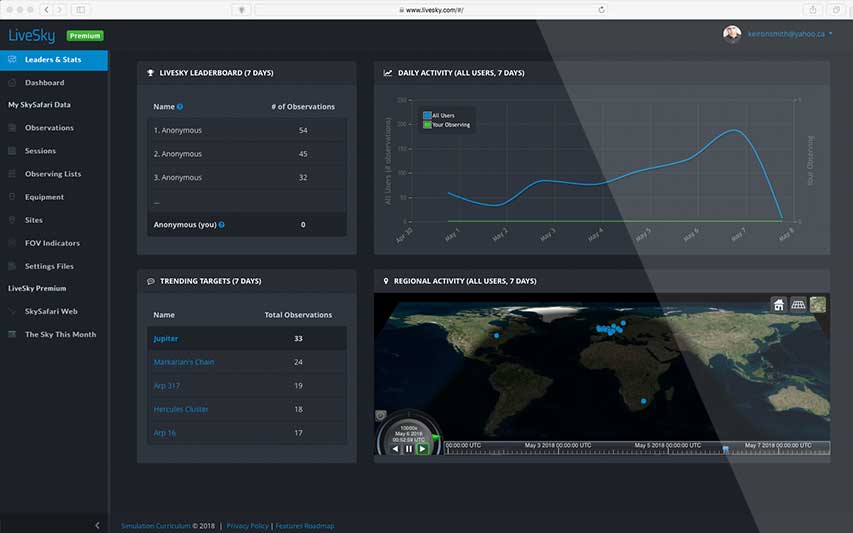Reload the page with the refresh icon
The height and width of the screenshot is (533, 853).
coord(601,10)
